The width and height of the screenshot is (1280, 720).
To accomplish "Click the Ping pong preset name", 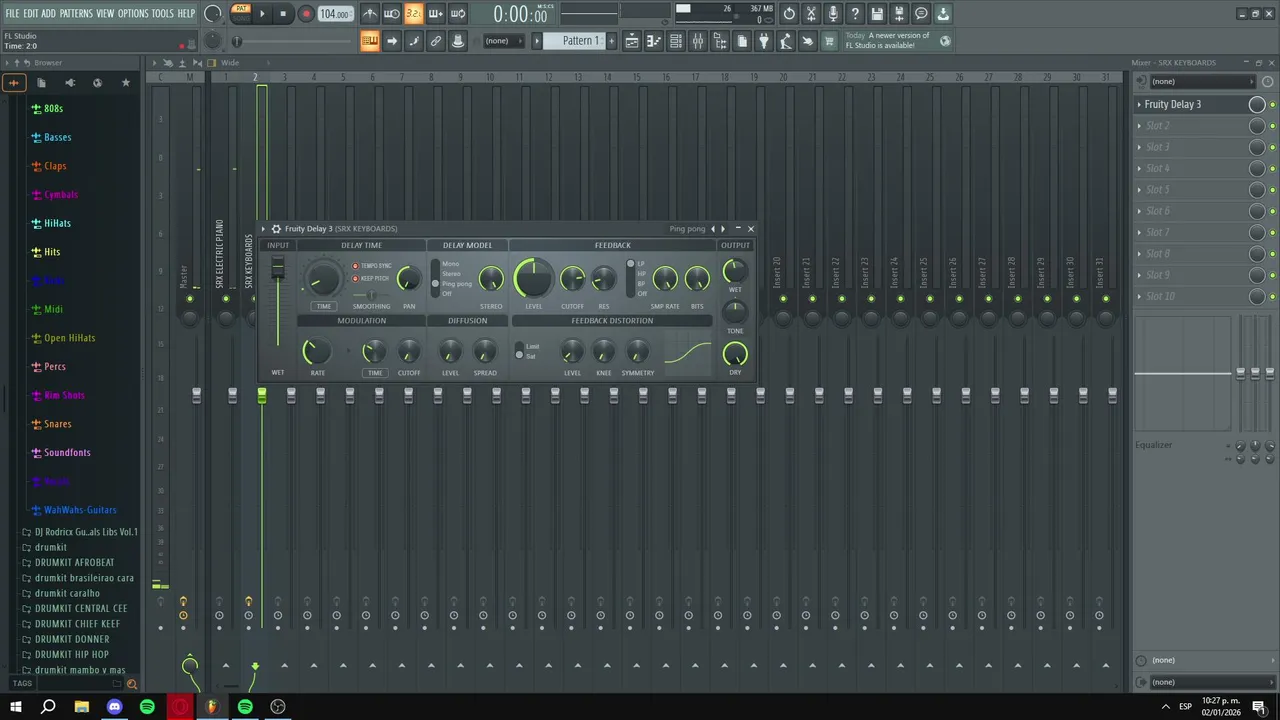I will [687, 229].
